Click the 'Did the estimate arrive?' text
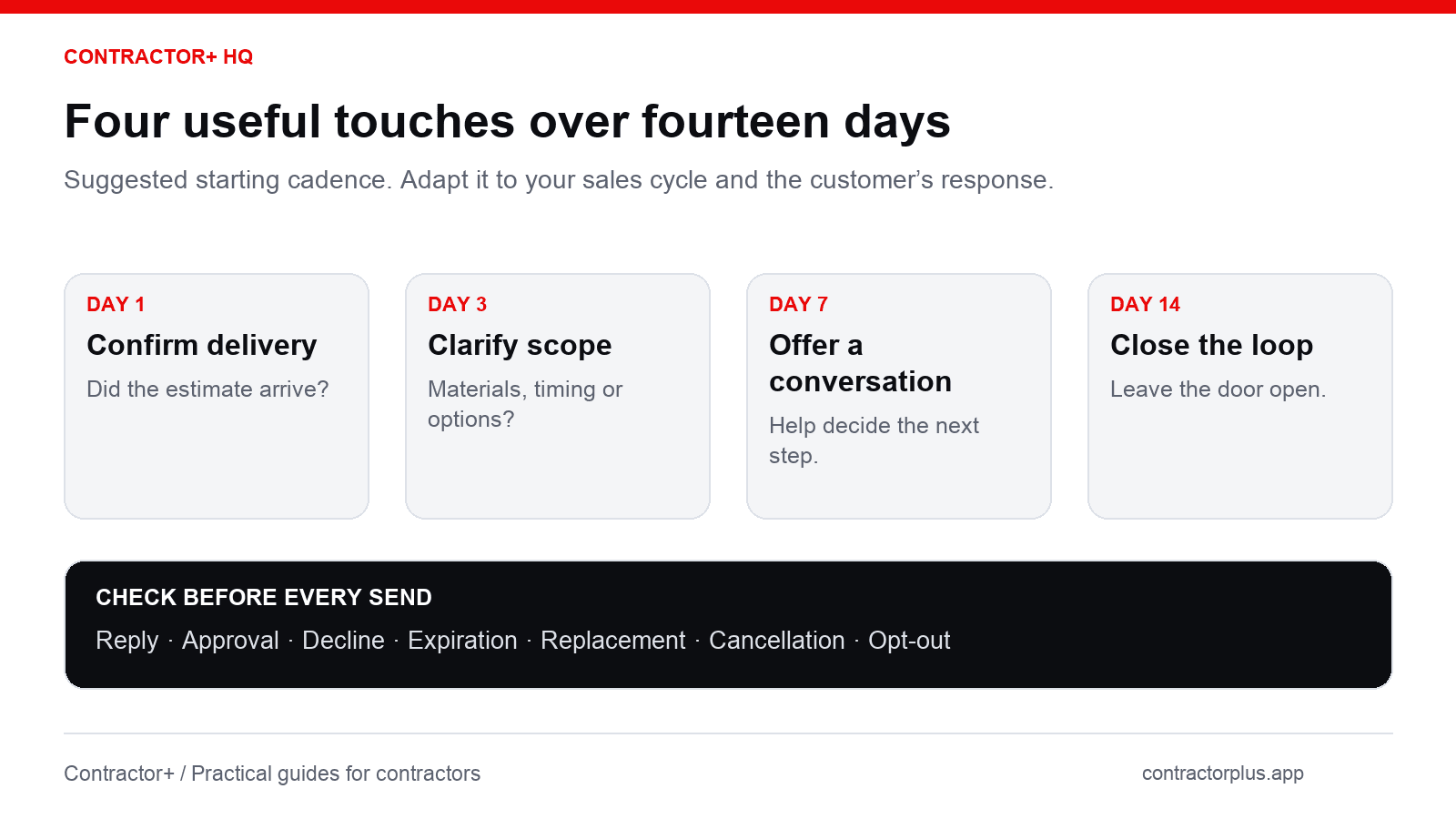The width and height of the screenshot is (1456, 819). 207,389
